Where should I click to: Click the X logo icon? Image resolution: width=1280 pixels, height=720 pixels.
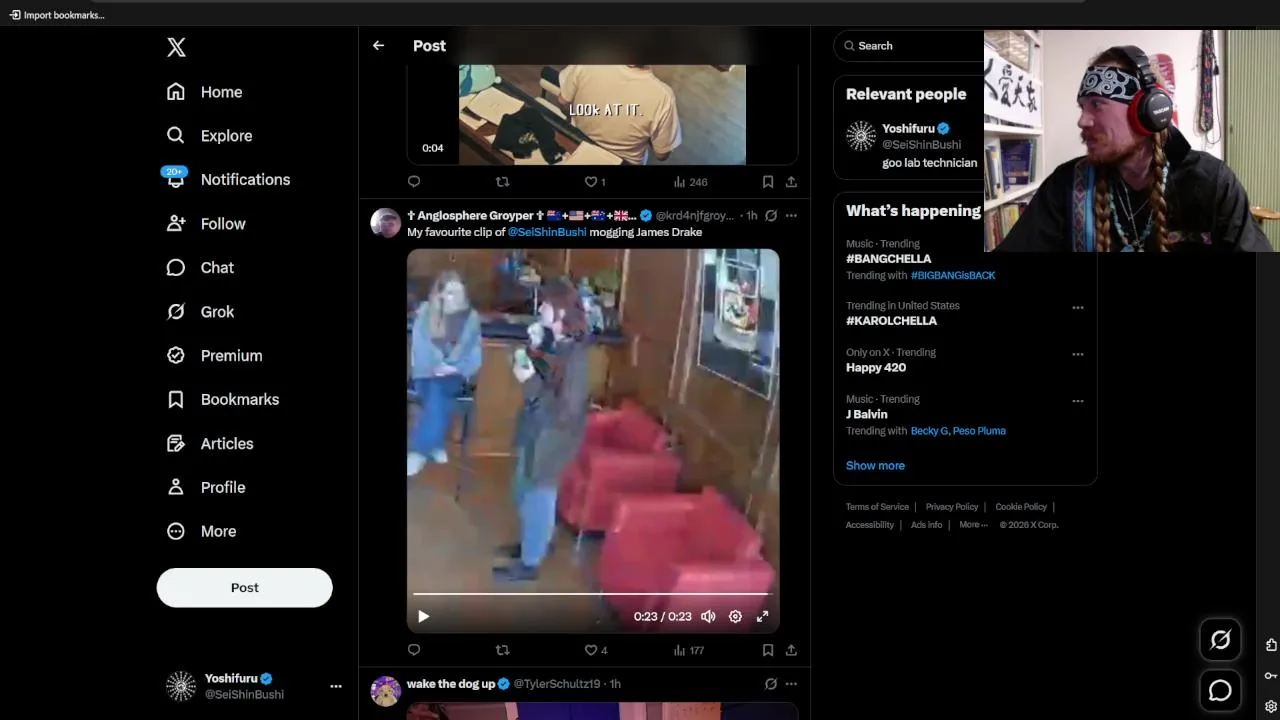(x=176, y=47)
